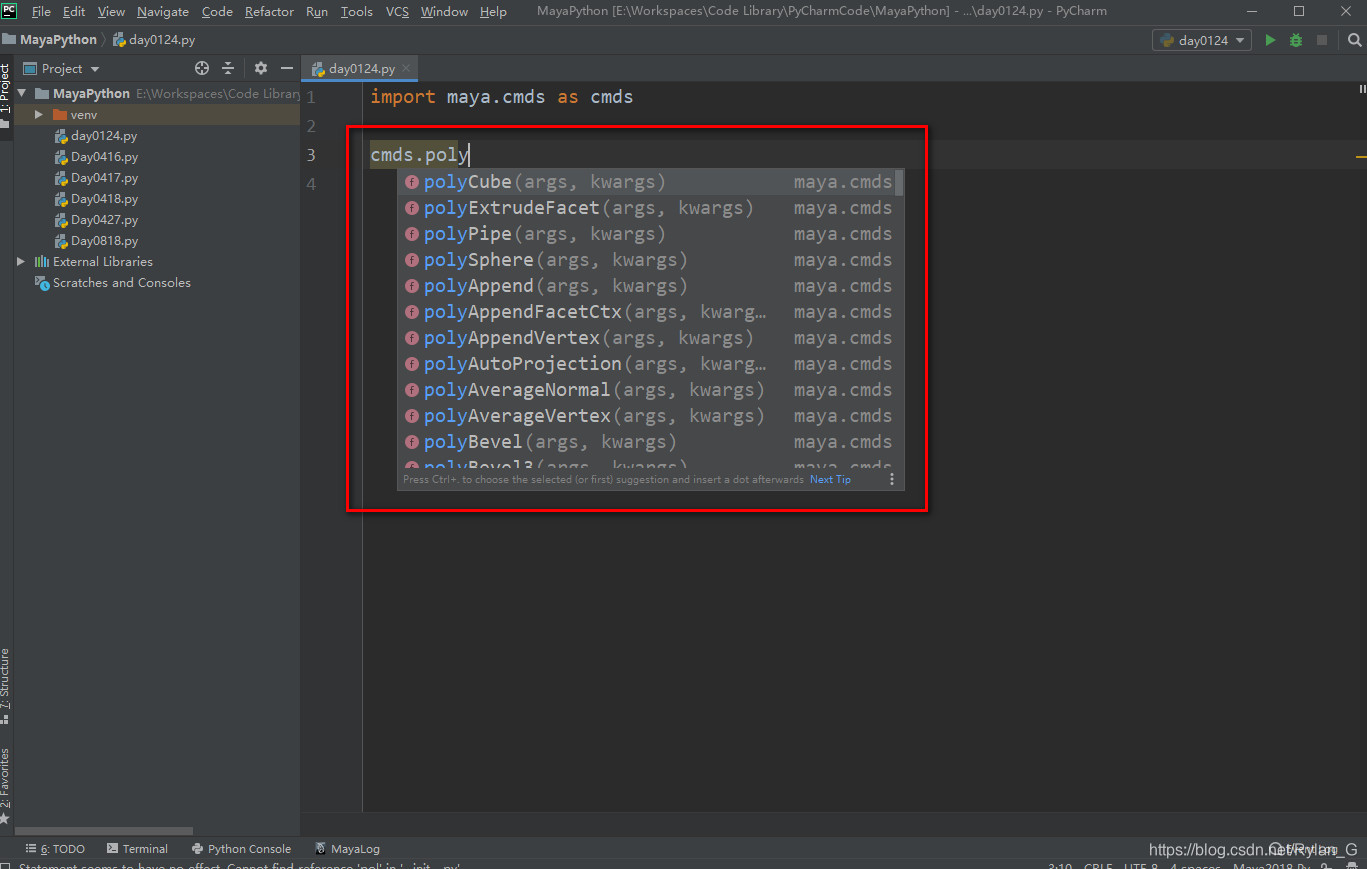Screen dimensions: 1367x869
Task: Open completion popup options kebab menu
Action: (892, 480)
